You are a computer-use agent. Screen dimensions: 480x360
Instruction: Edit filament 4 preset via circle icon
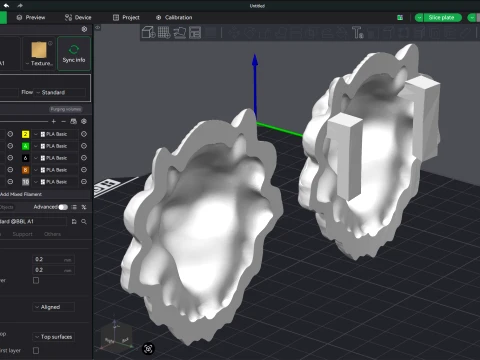click(x=84, y=146)
